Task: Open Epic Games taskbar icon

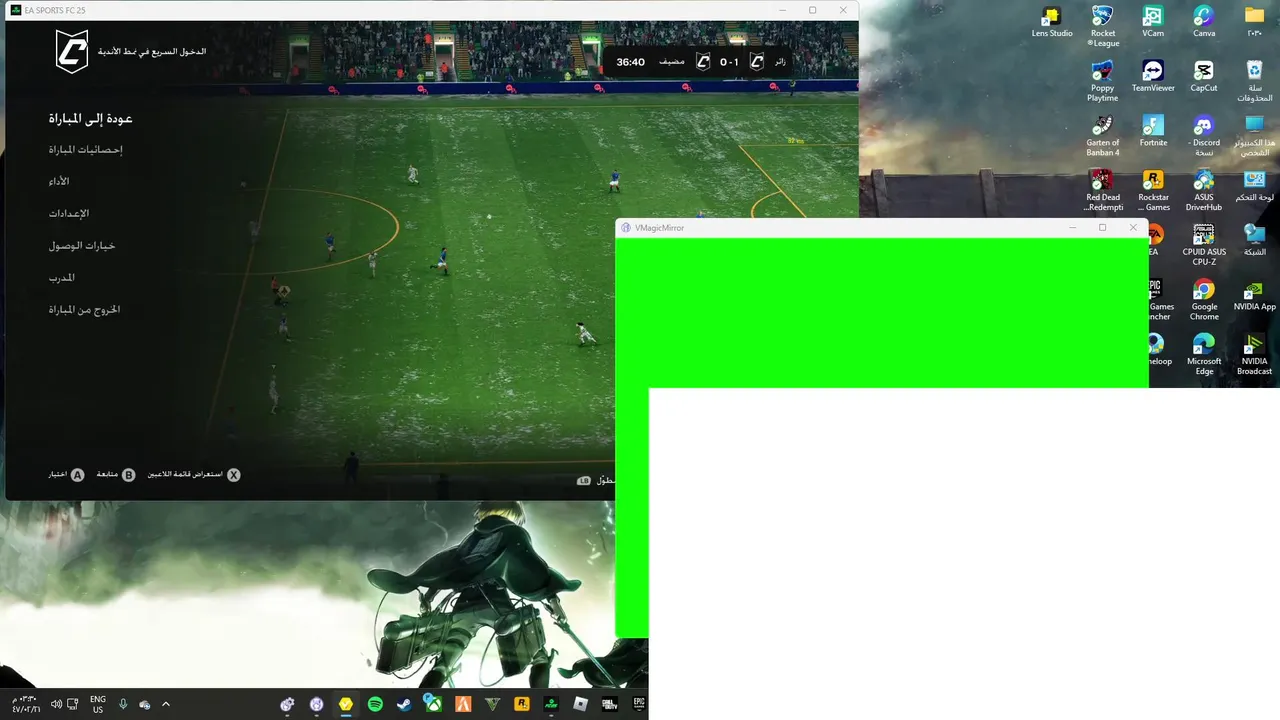Action: (x=638, y=704)
